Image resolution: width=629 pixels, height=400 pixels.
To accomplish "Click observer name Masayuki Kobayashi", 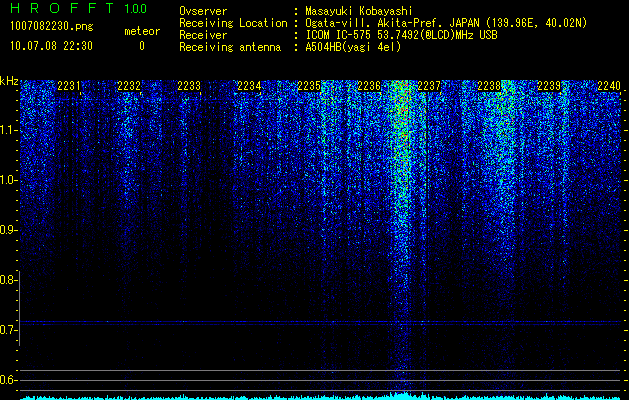I will 359,11.
